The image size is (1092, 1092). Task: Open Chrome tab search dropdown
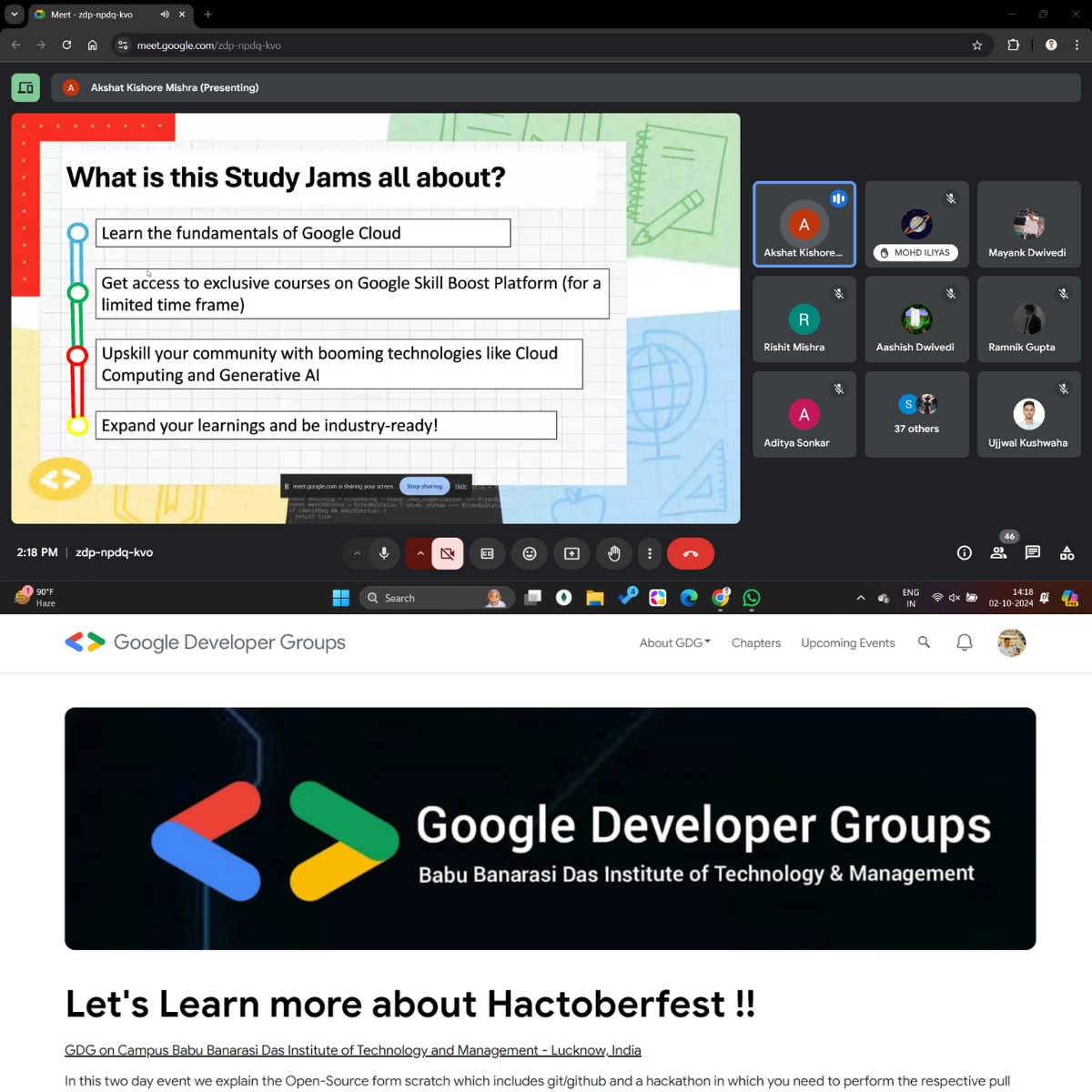15,15
